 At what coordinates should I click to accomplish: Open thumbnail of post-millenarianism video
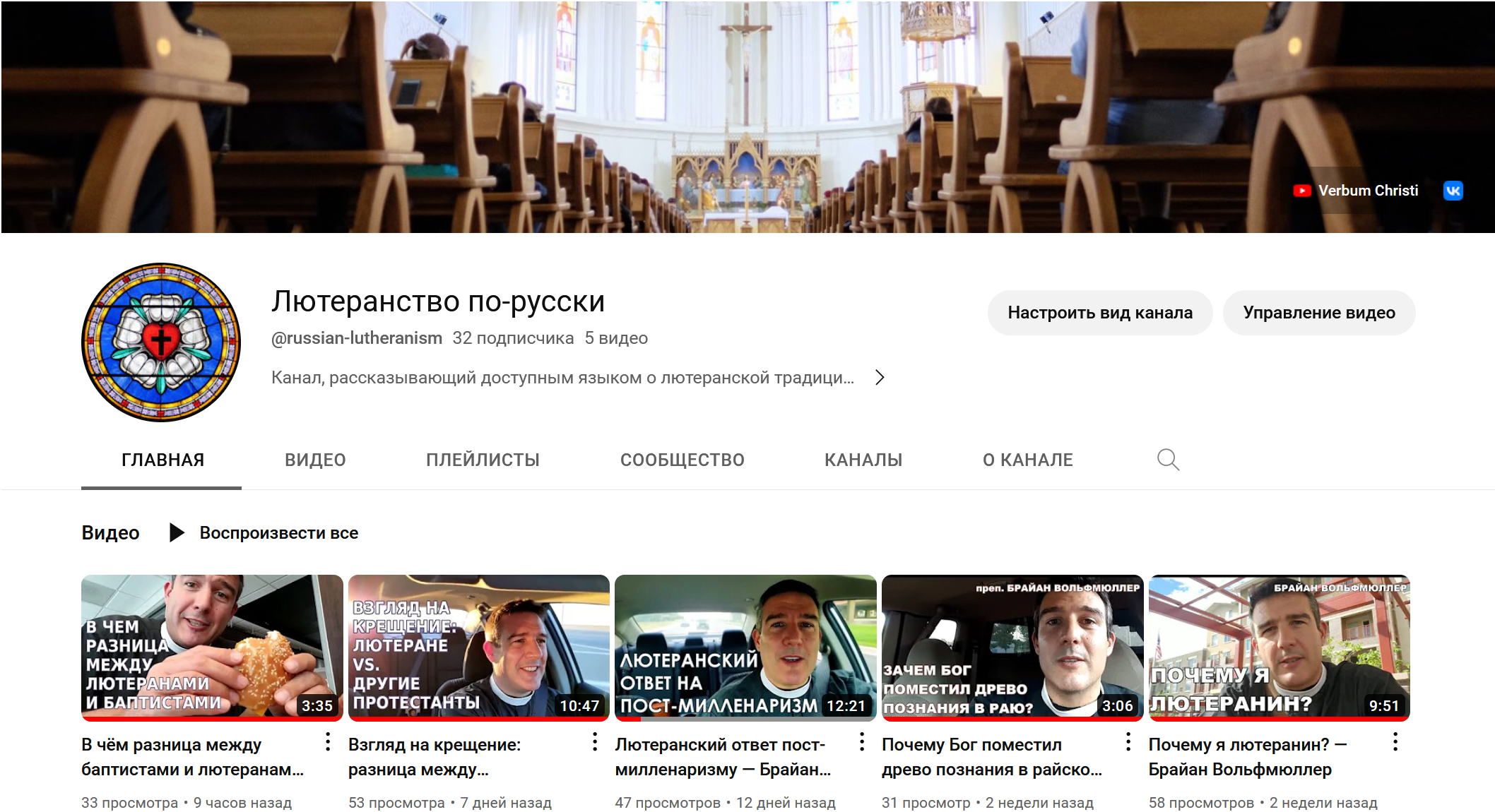point(745,647)
